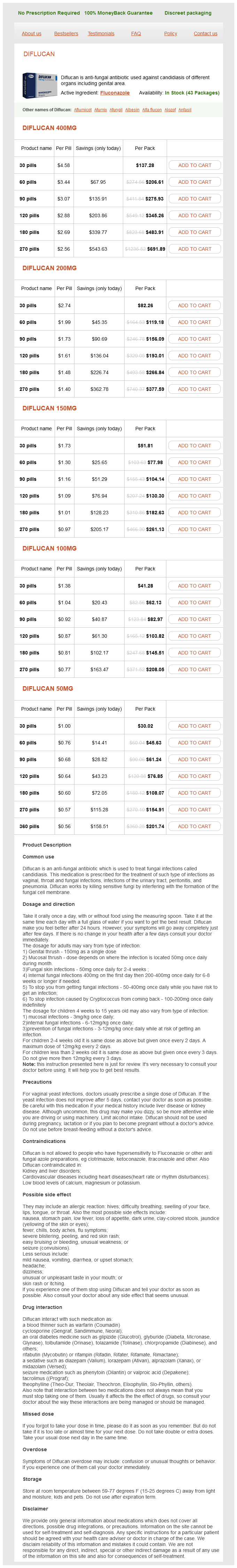237x1568 pixels.
Task: Open the FAQ link
Action: [x=136, y=33]
